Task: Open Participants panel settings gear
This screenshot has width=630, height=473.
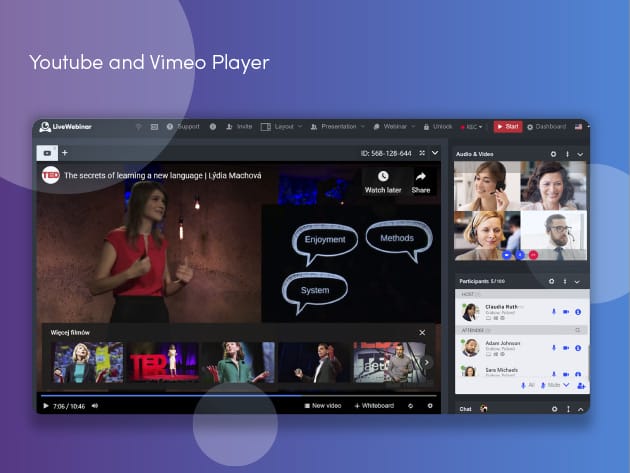Action: pos(553,282)
